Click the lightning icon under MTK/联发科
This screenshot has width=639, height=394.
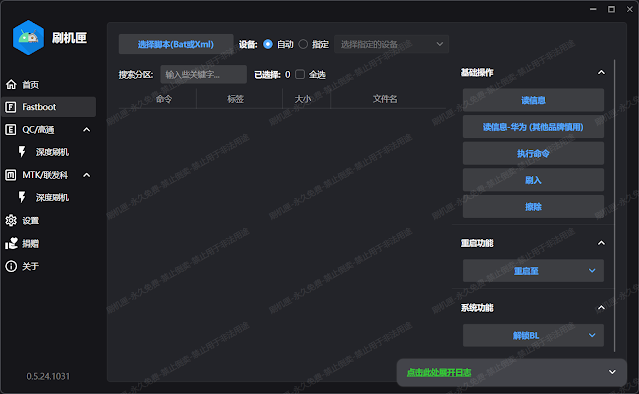[x=22, y=197]
